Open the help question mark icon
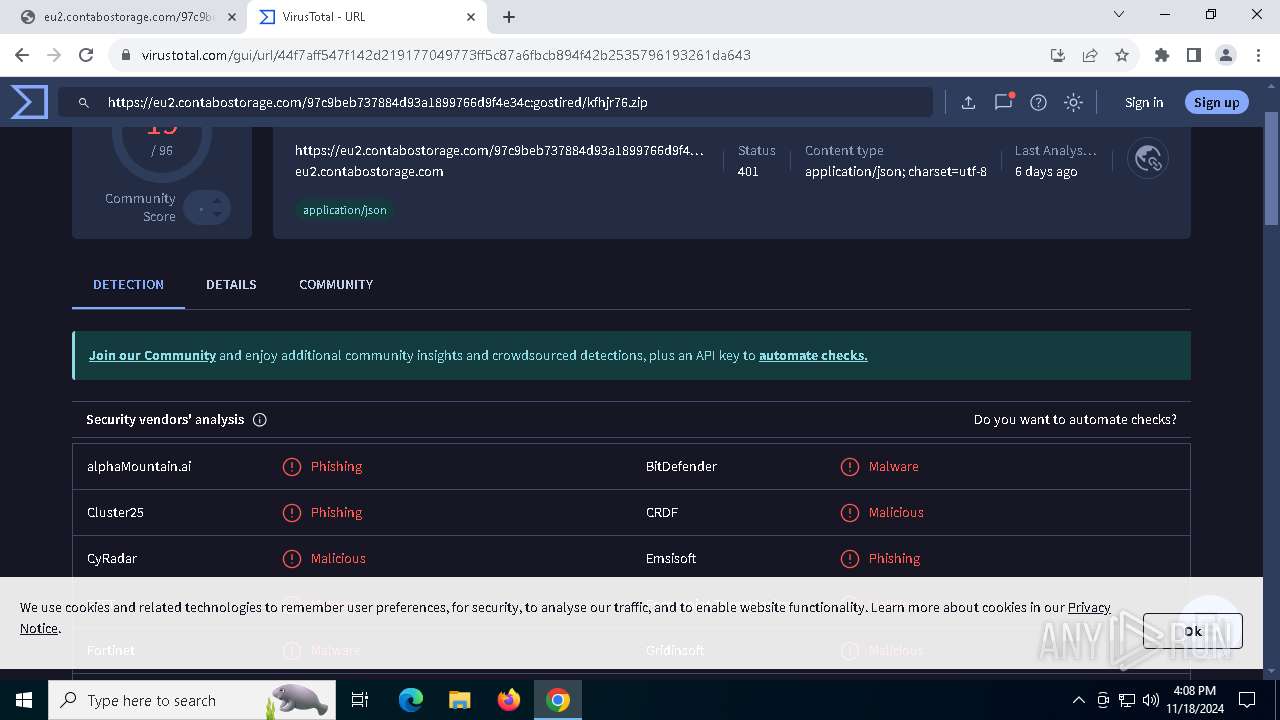The width and height of the screenshot is (1280, 720). pyautogui.click(x=1038, y=102)
